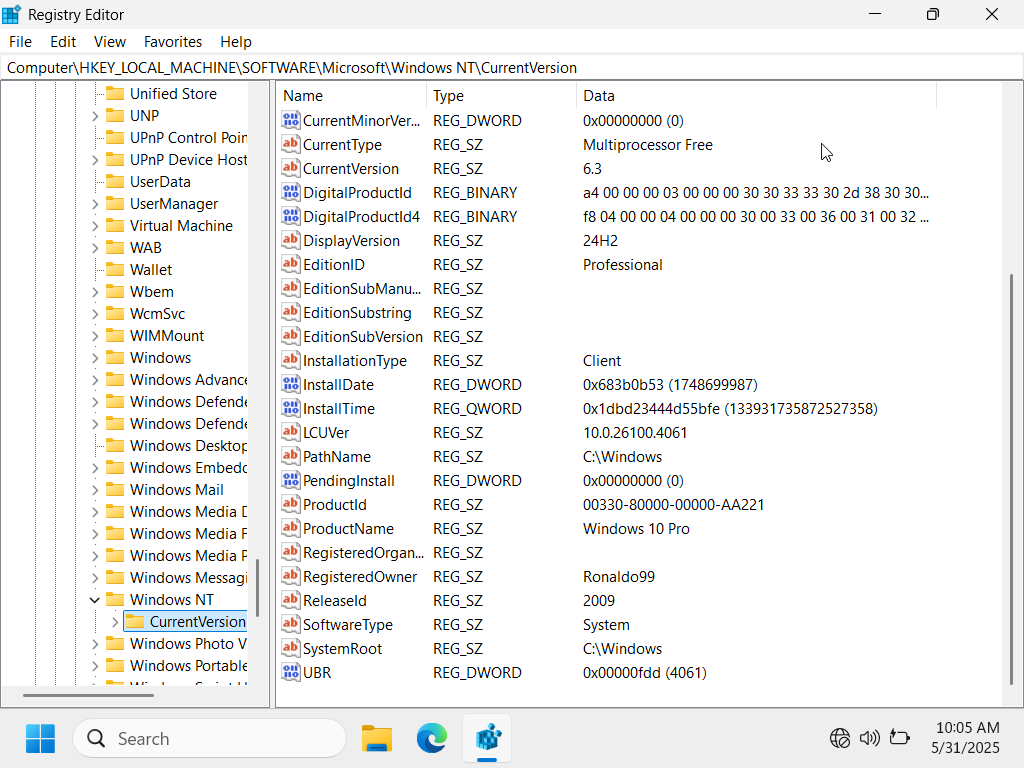The image size is (1024, 768).
Task: Select the RegisteredOrgan... value name
Action: pyautogui.click(x=363, y=552)
